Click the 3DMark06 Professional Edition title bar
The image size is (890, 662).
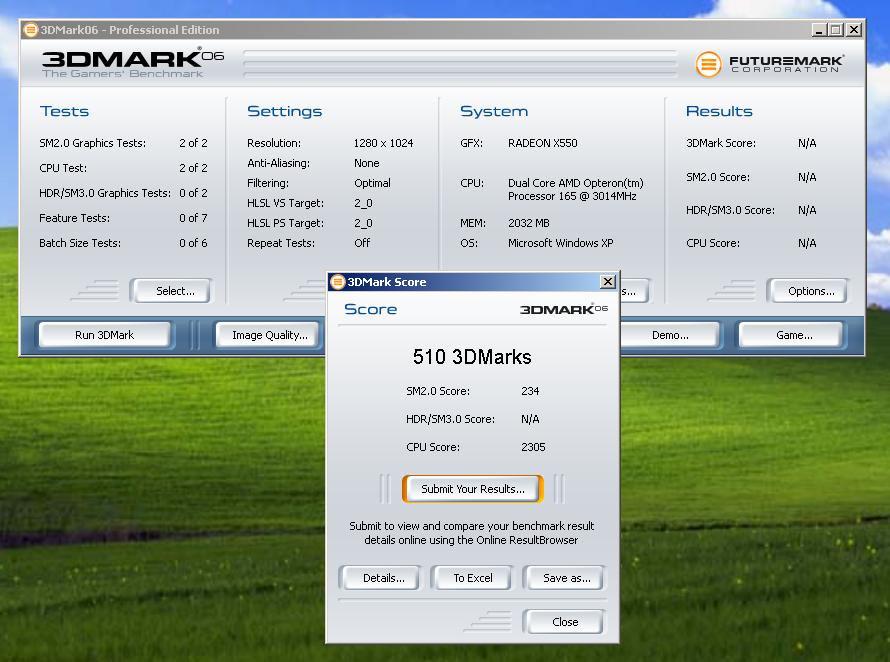pyautogui.click(x=442, y=30)
